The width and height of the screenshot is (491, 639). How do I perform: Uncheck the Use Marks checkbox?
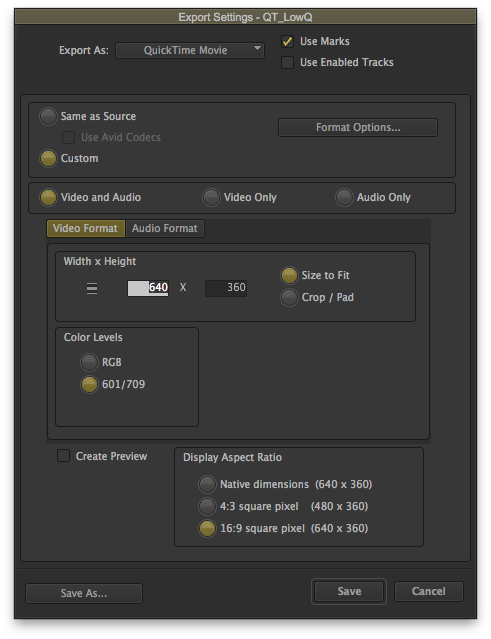pyautogui.click(x=287, y=42)
